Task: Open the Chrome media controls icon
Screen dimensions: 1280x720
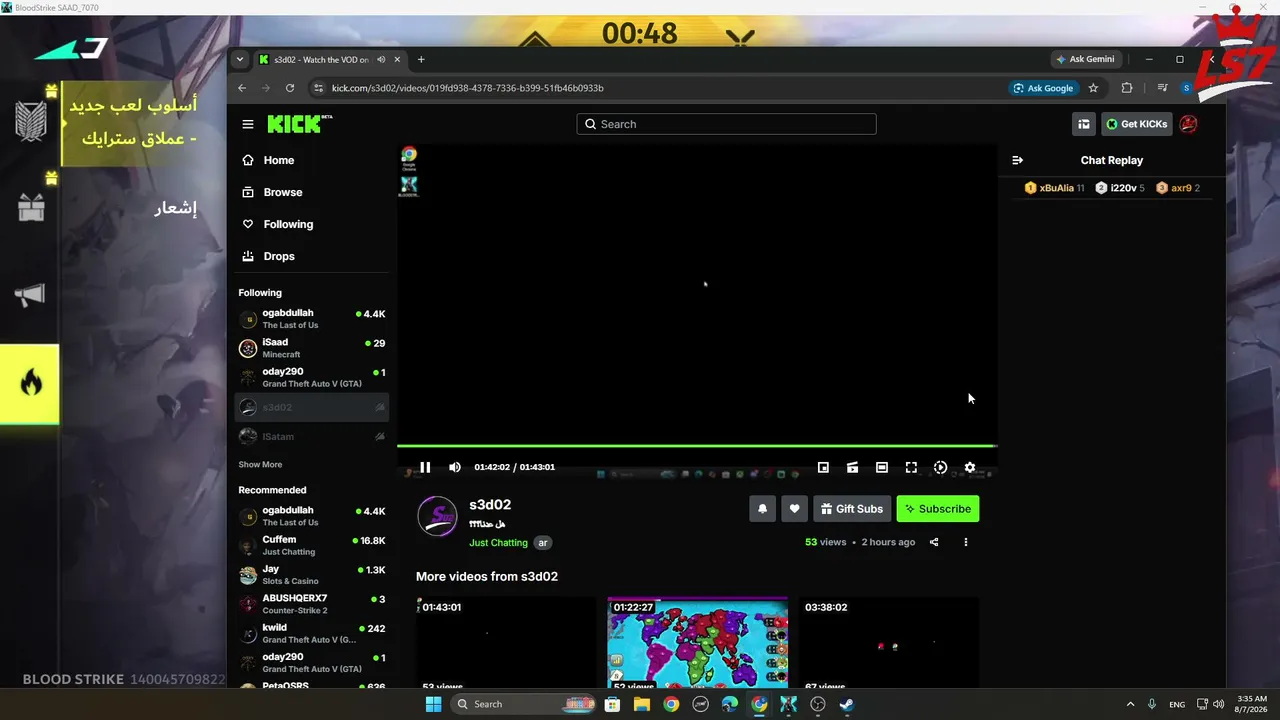Action: click(1162, 88)
